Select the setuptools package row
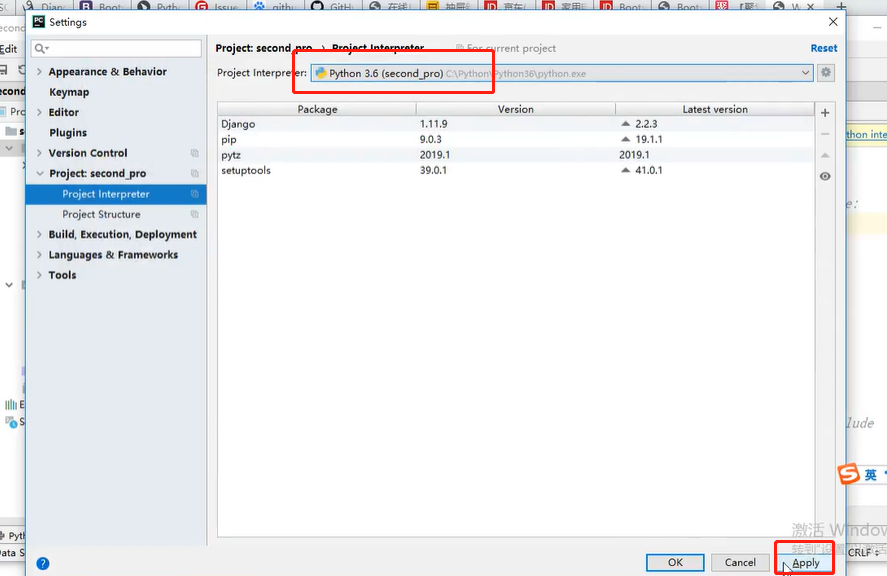887x576 pixels. pyautogui.click(x=515, y=170)
